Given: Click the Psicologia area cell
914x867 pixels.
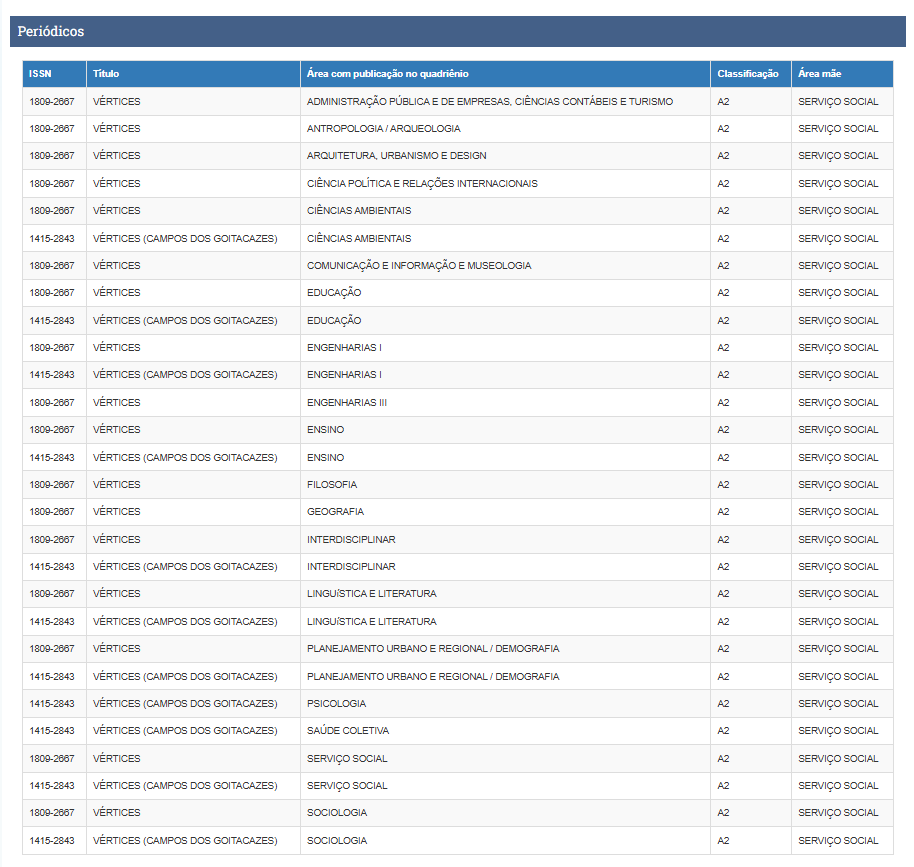Looking at the screenshot, I should (336, 704).
